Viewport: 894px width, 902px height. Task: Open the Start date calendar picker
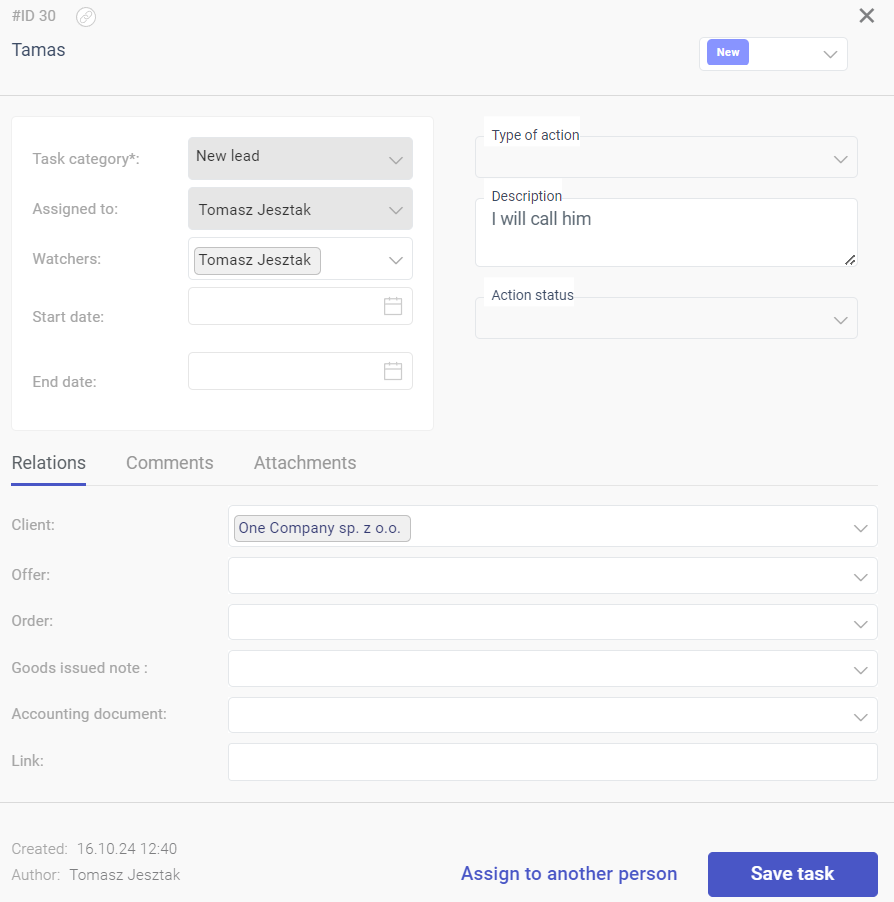tap(393, 306)
